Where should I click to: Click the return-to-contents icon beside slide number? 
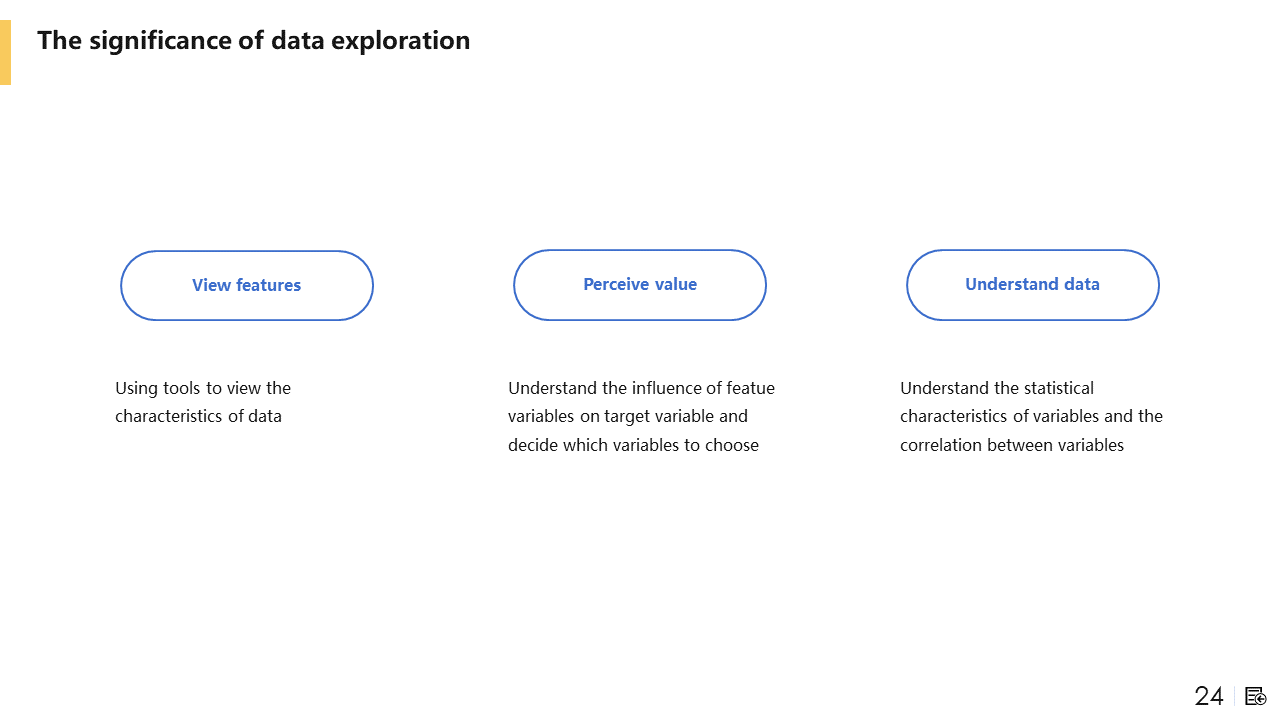click(1256, 696)
